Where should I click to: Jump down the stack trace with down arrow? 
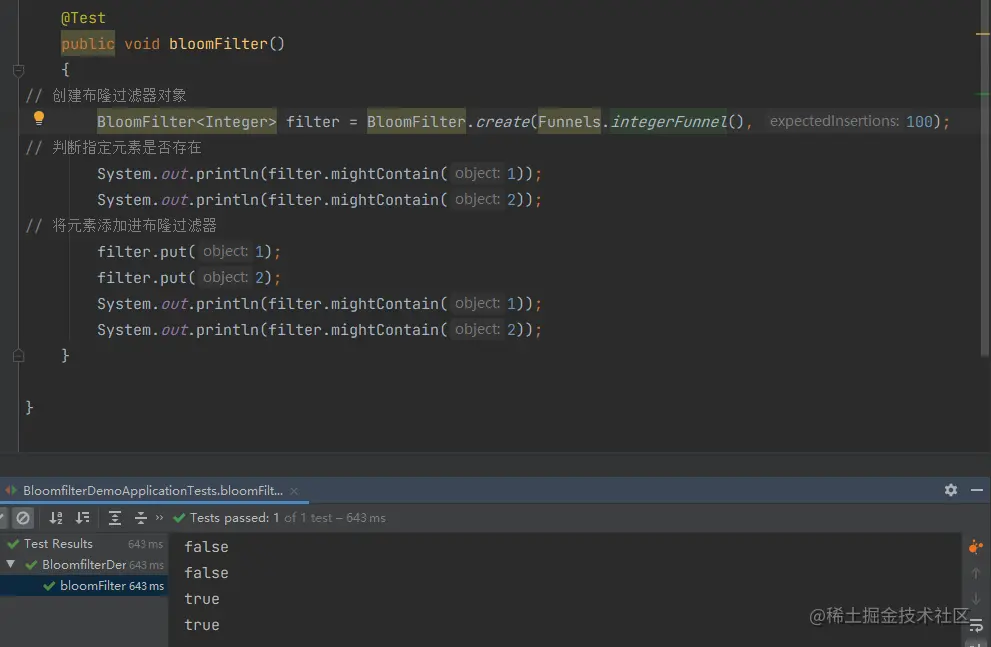click(x=976, y=598)
